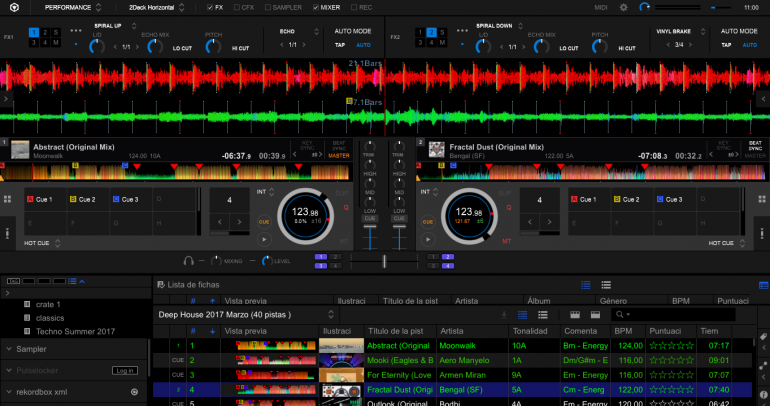The image size is (770, 406).
Task: Click the info icon on right sidebar
Action: pos(764,394)
